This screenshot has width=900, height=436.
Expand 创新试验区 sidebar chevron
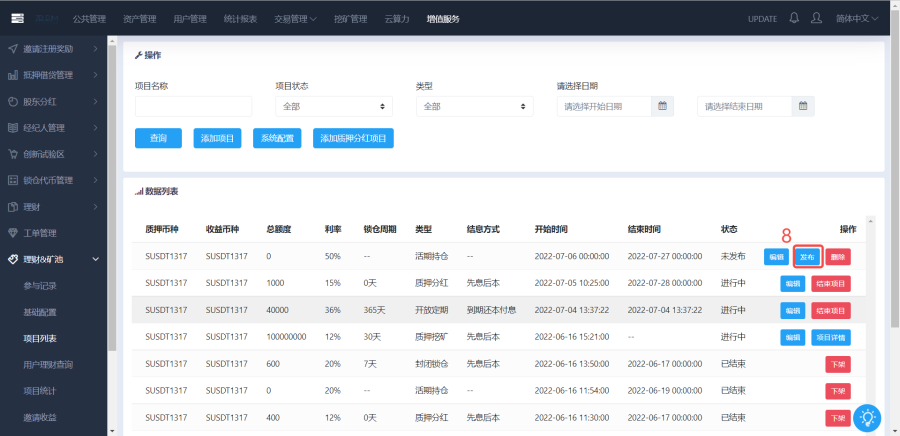point(95,154)
